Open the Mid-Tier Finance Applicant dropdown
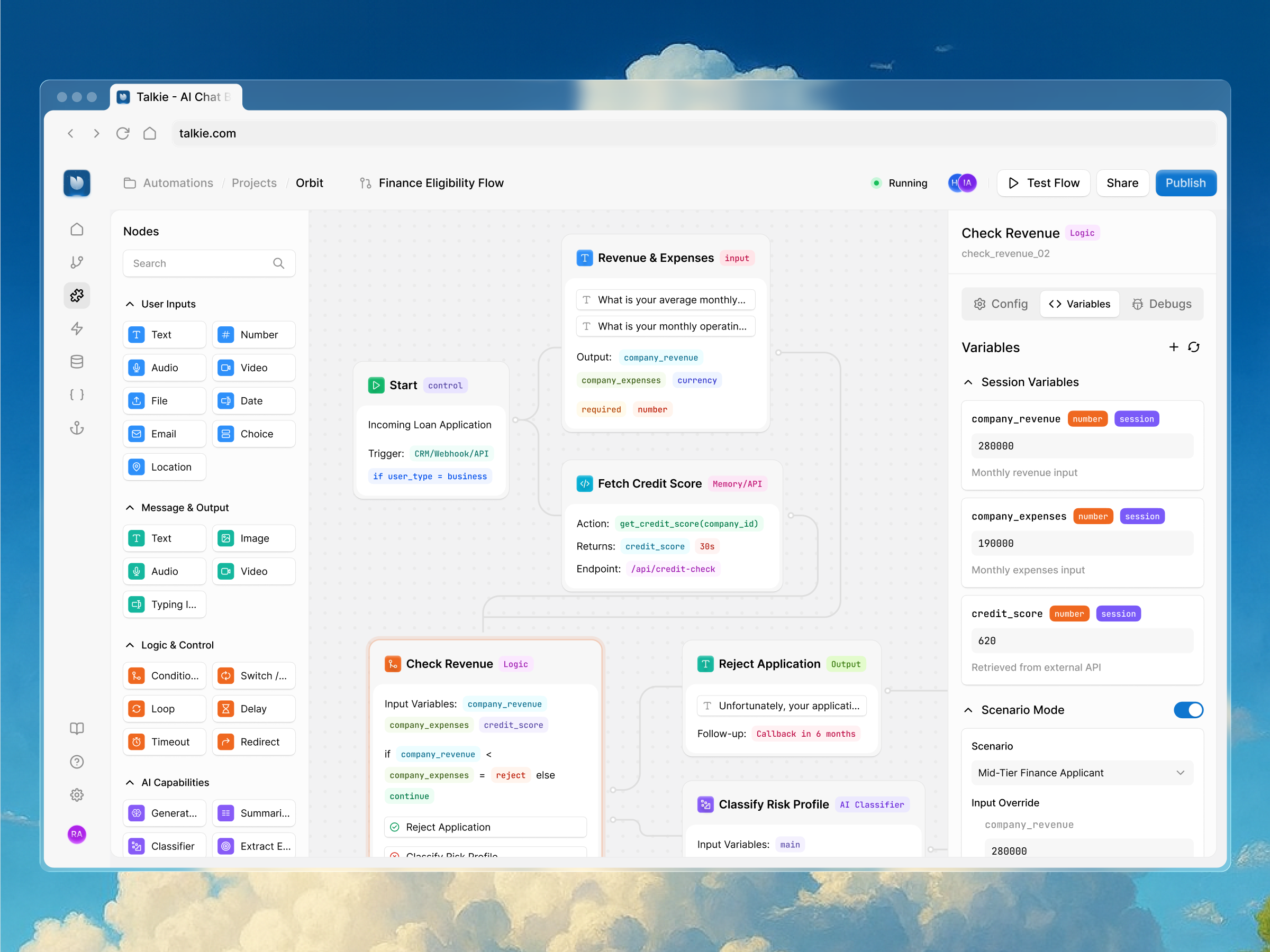The image size is (1270, 952). click(1082, 772)
